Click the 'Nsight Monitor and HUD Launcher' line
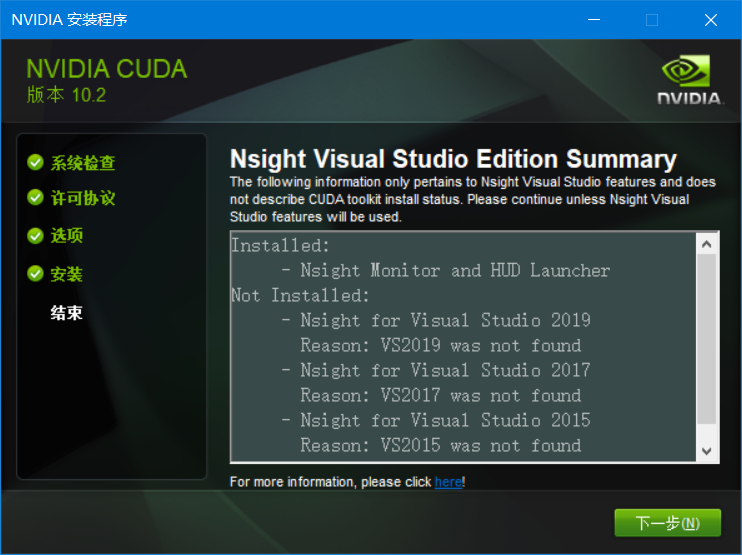Image resolution: width=742 pixels, height=555 pixels. click(x=455, y=271)
